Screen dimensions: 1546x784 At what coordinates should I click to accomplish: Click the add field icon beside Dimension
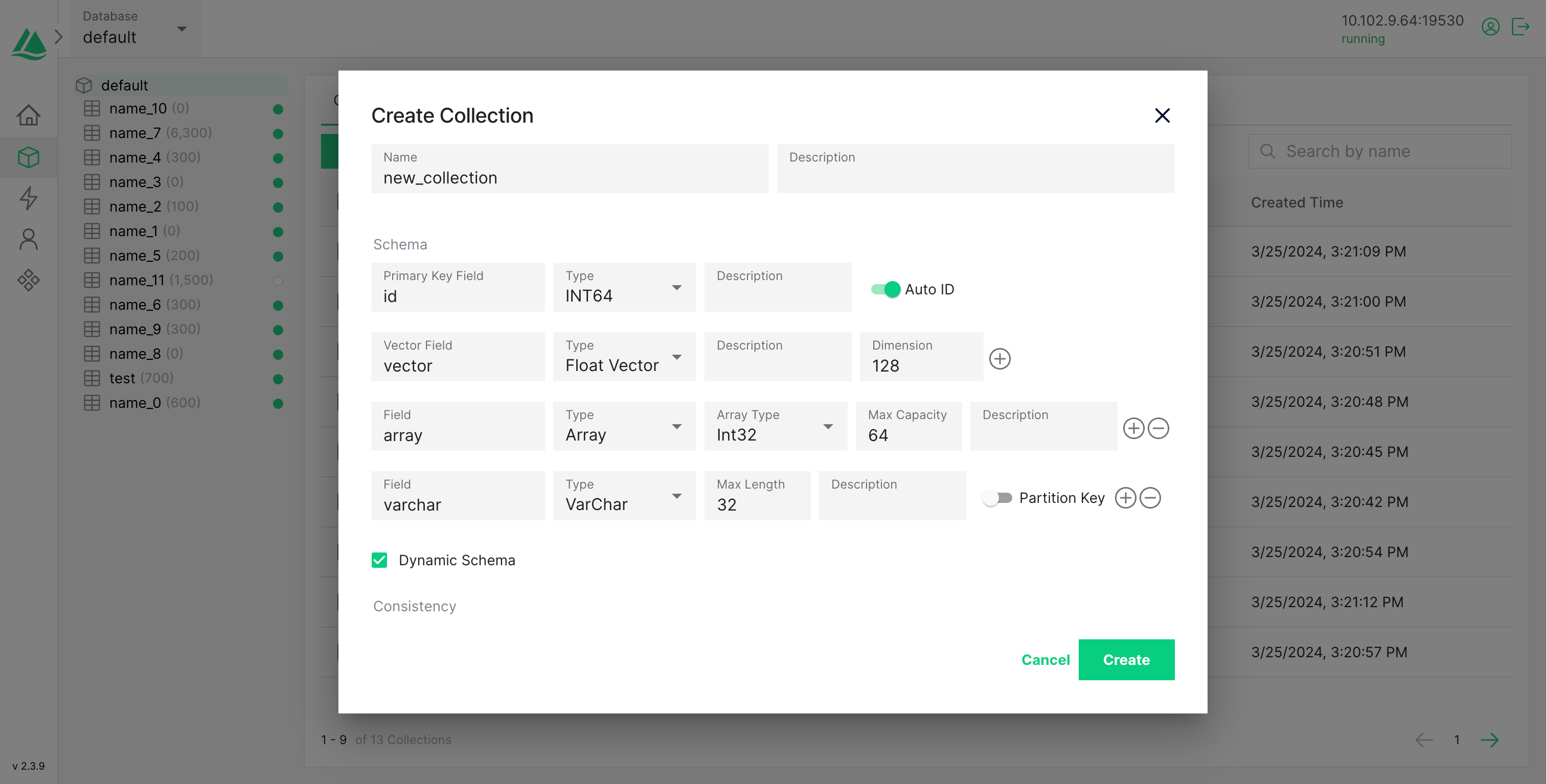point(999,359)
